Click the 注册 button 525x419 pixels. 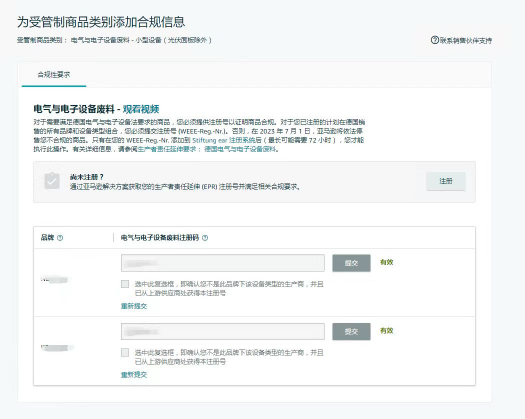tap(446, 181)
